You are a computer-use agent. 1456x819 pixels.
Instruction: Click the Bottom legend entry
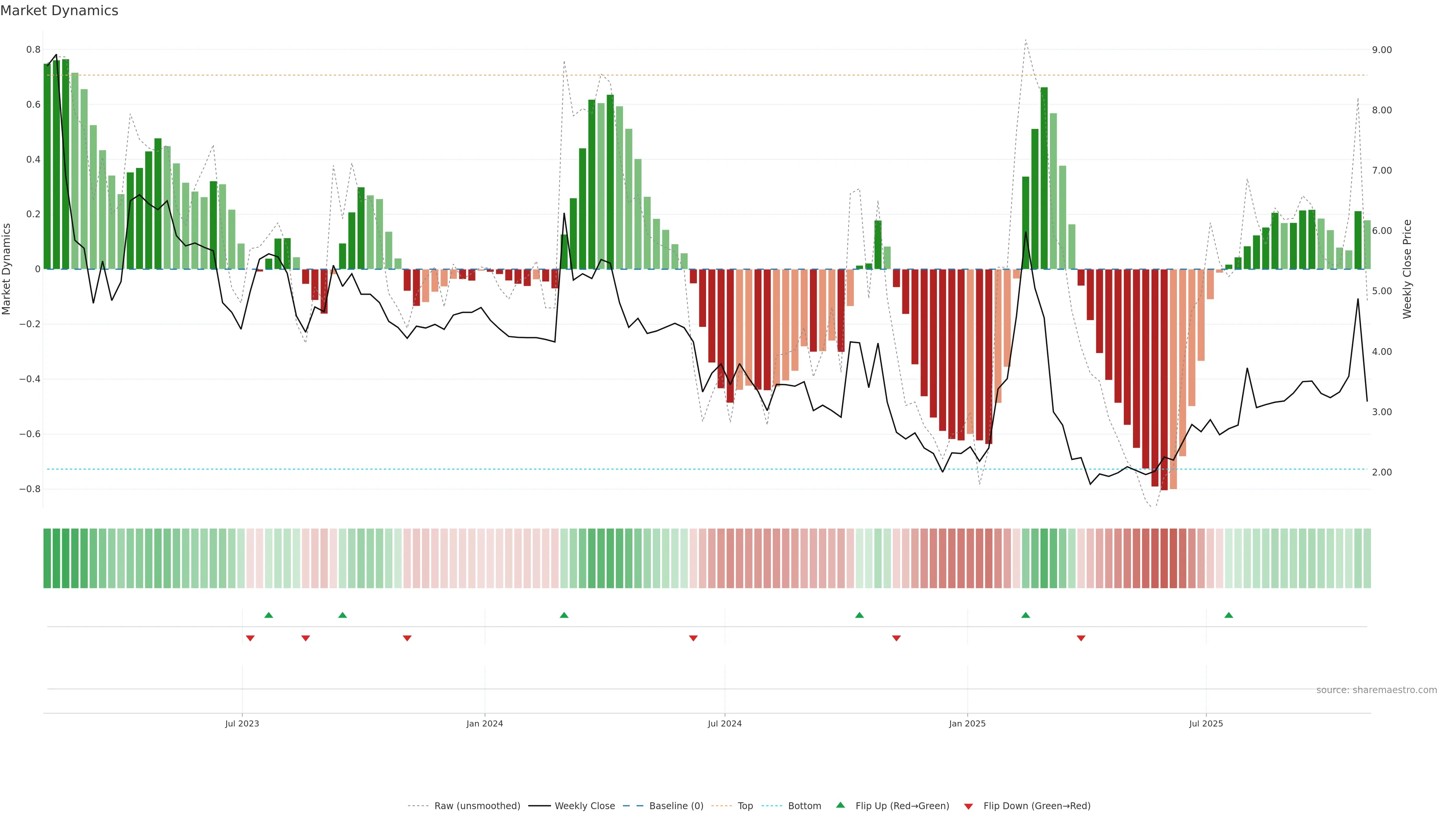click(804, 806)
